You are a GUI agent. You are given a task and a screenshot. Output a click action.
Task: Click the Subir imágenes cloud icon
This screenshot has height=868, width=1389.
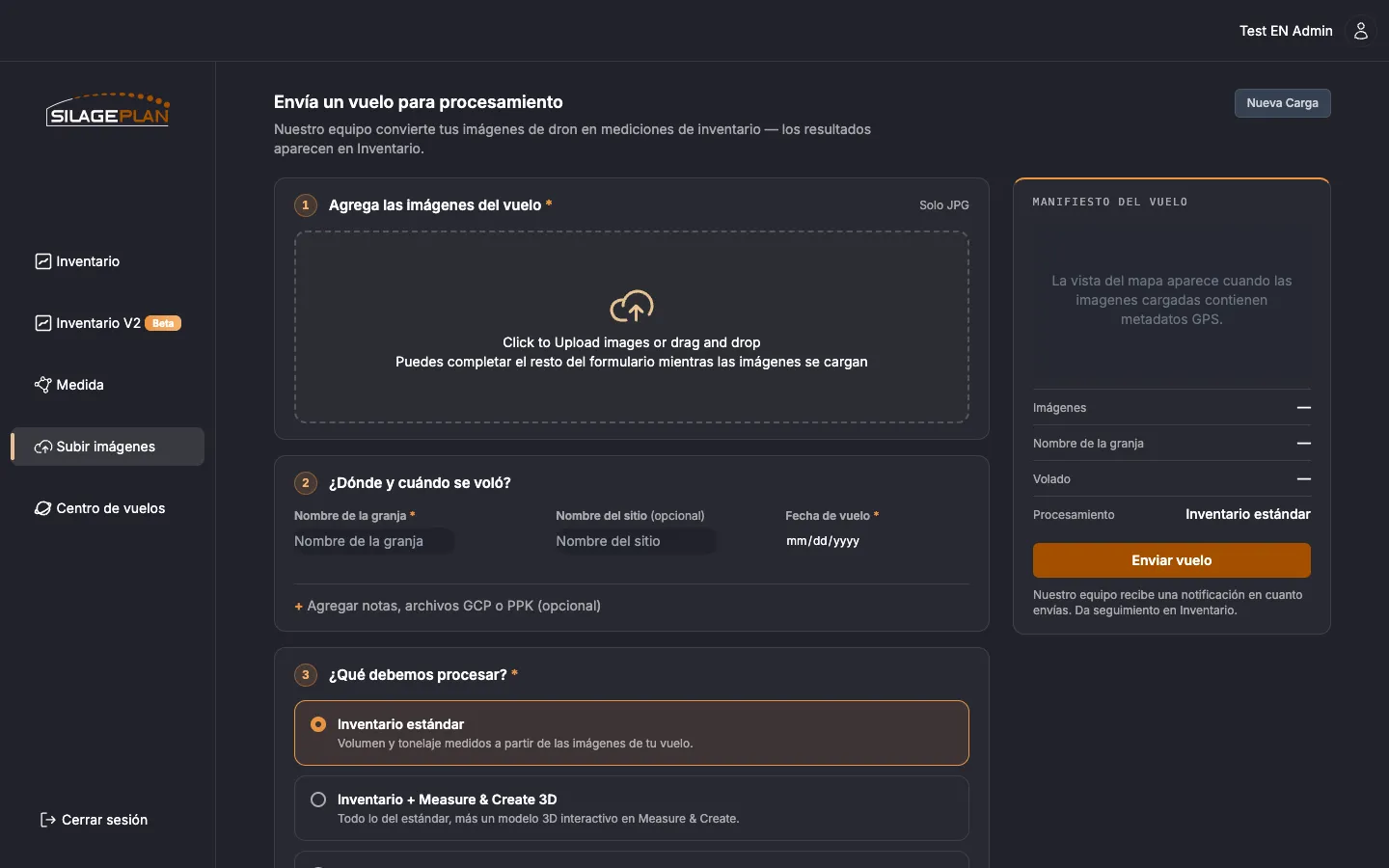point(43,447)
